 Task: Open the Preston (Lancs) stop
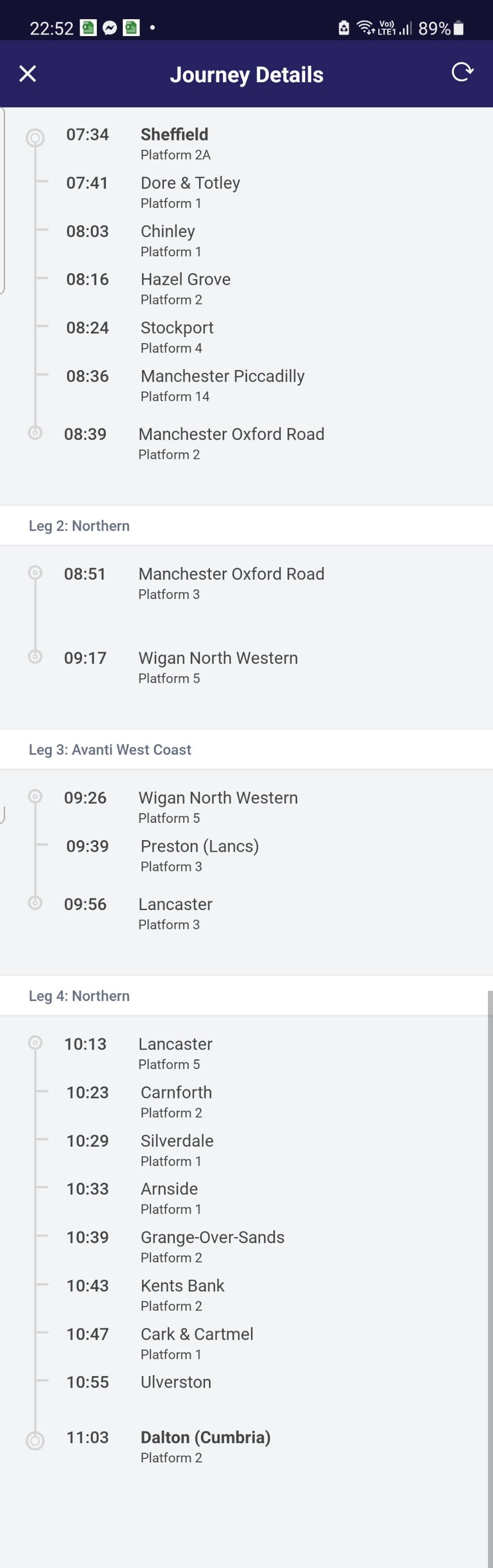coord(199,847)
